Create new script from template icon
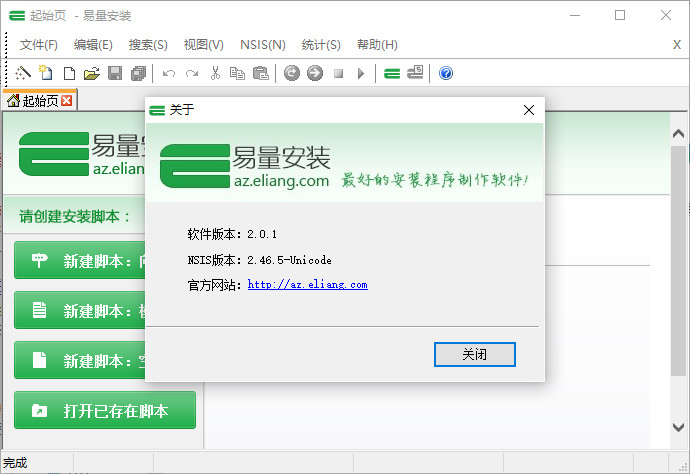The image size is (690, 474). 46,73
